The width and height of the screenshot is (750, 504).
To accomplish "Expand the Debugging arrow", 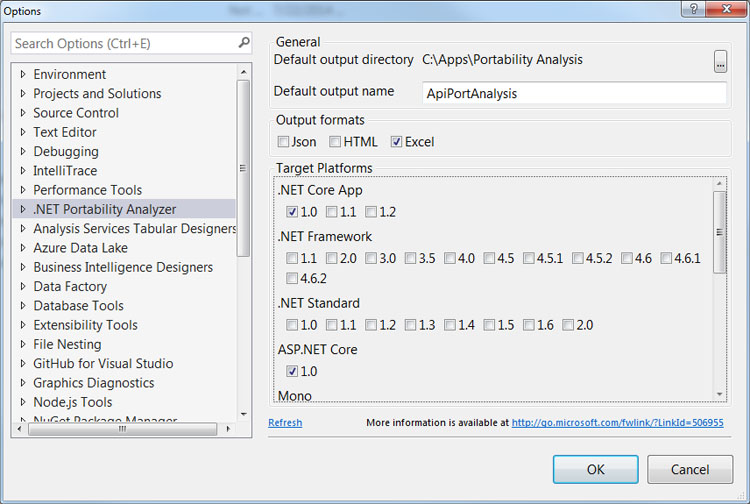I will [22, 152].
